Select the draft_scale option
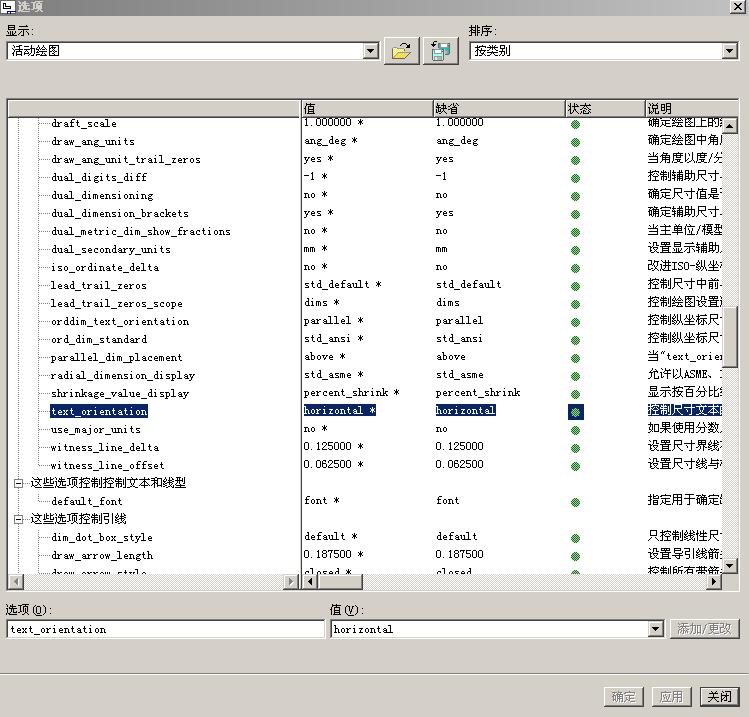 84,123
